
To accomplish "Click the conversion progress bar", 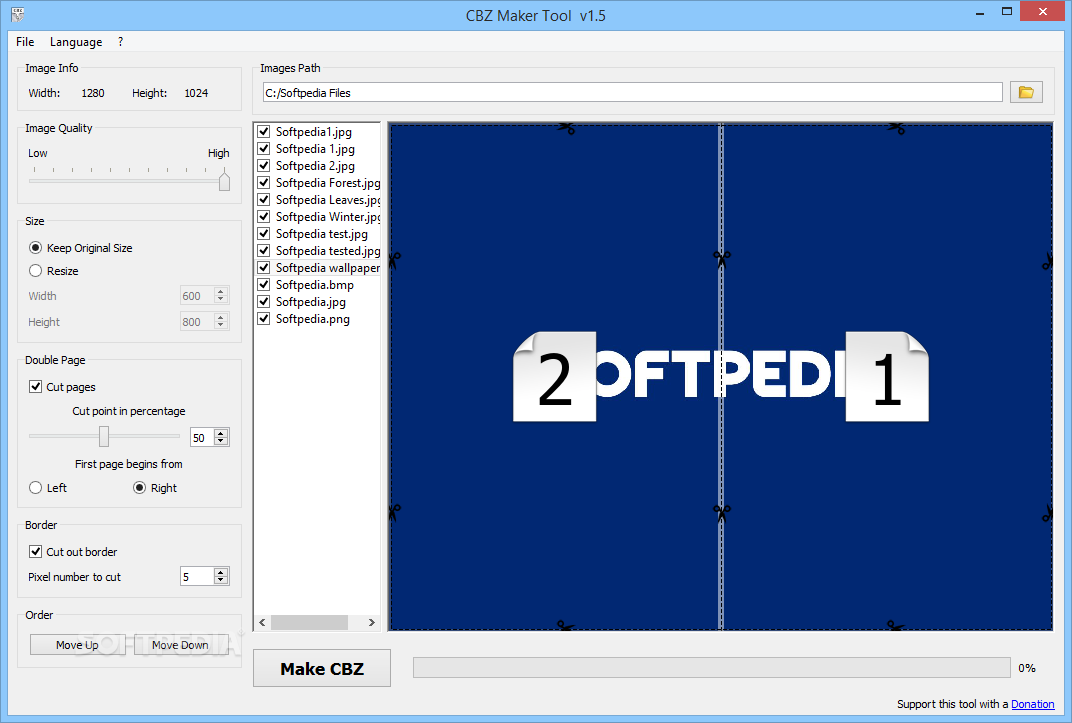I will (x=712, y=668).
